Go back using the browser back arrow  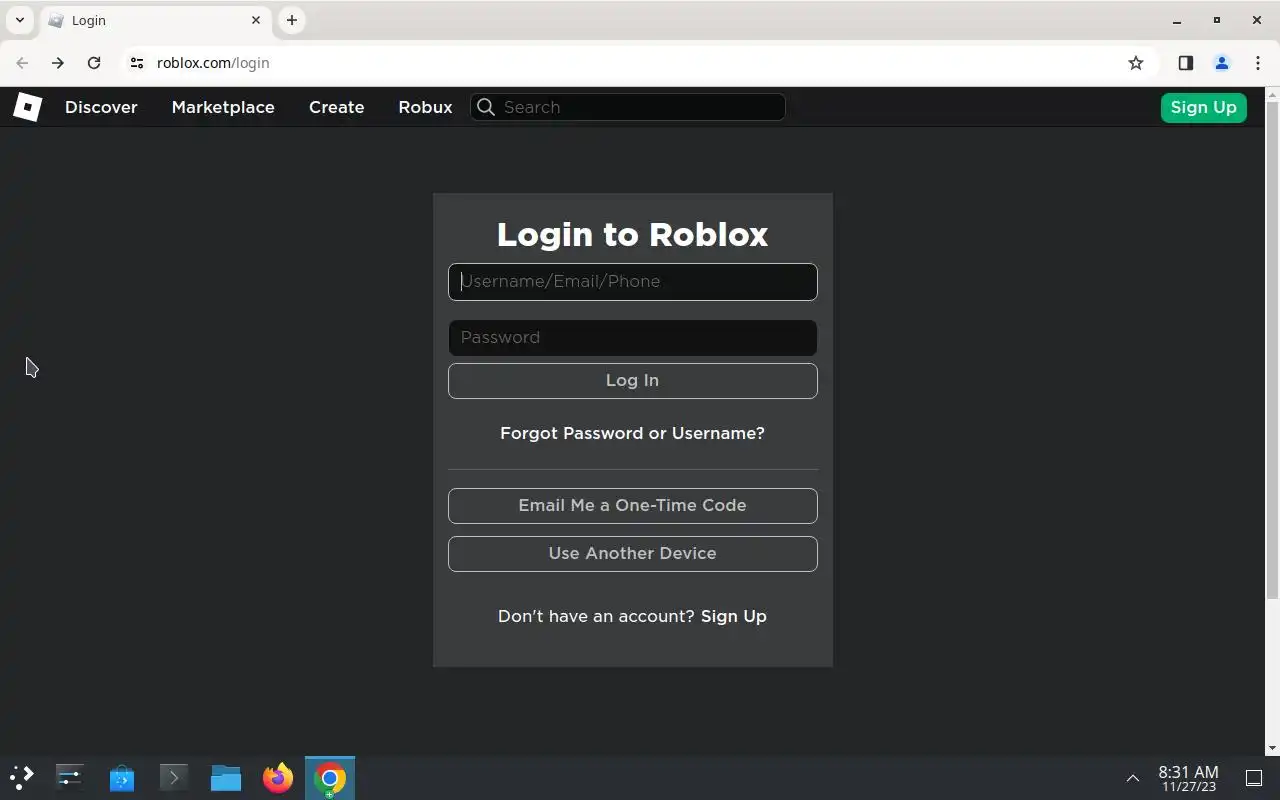22,63
